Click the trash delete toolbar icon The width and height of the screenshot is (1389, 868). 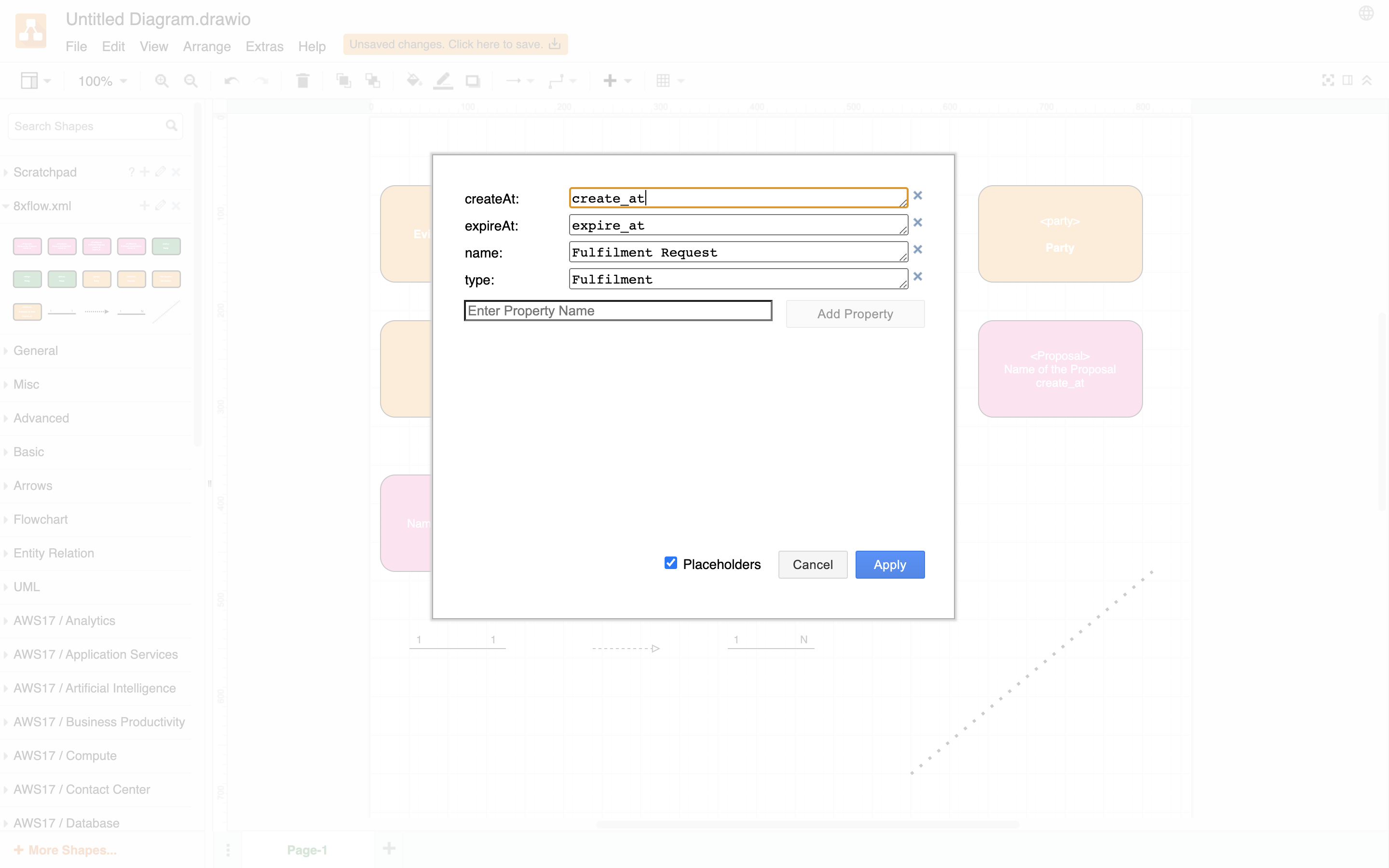click(302, 81)
